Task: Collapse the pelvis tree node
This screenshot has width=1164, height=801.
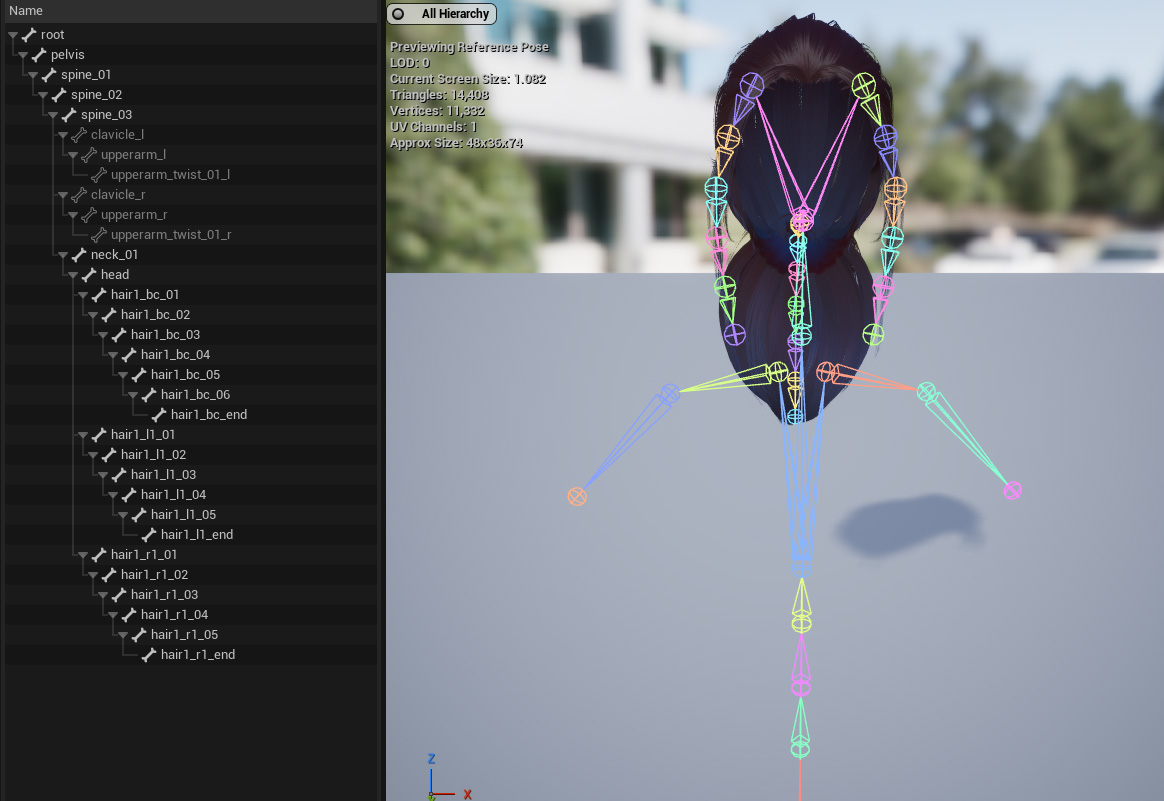Action: pos(23,55)
